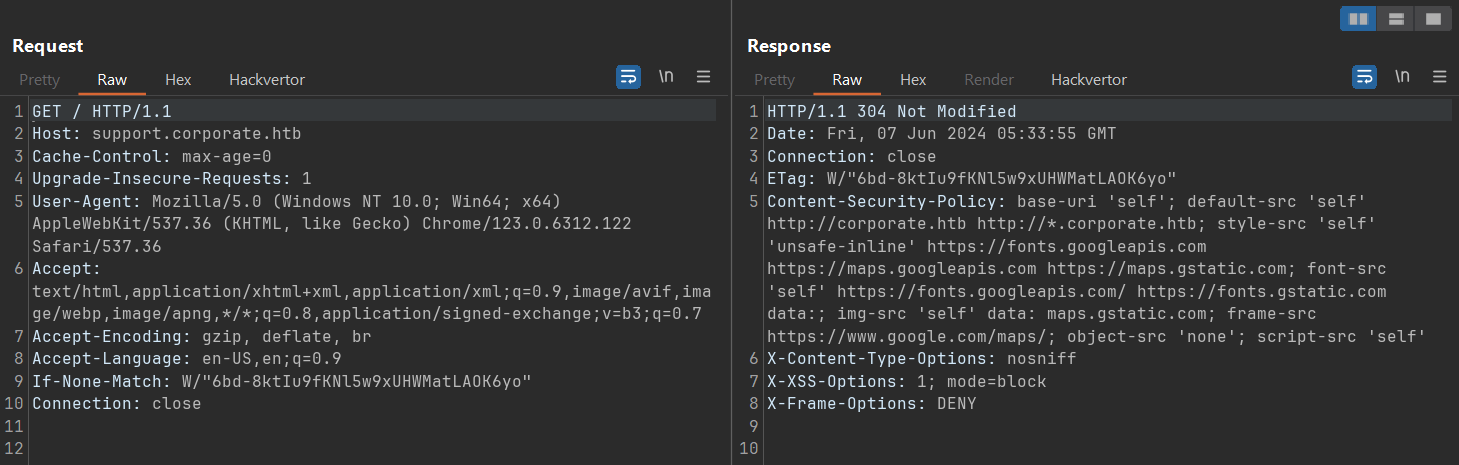The image size is (1459, 465).
Task: Click 'HTTP/1.1 304 Not Modified' status line
Action: (x=892, y=111)
